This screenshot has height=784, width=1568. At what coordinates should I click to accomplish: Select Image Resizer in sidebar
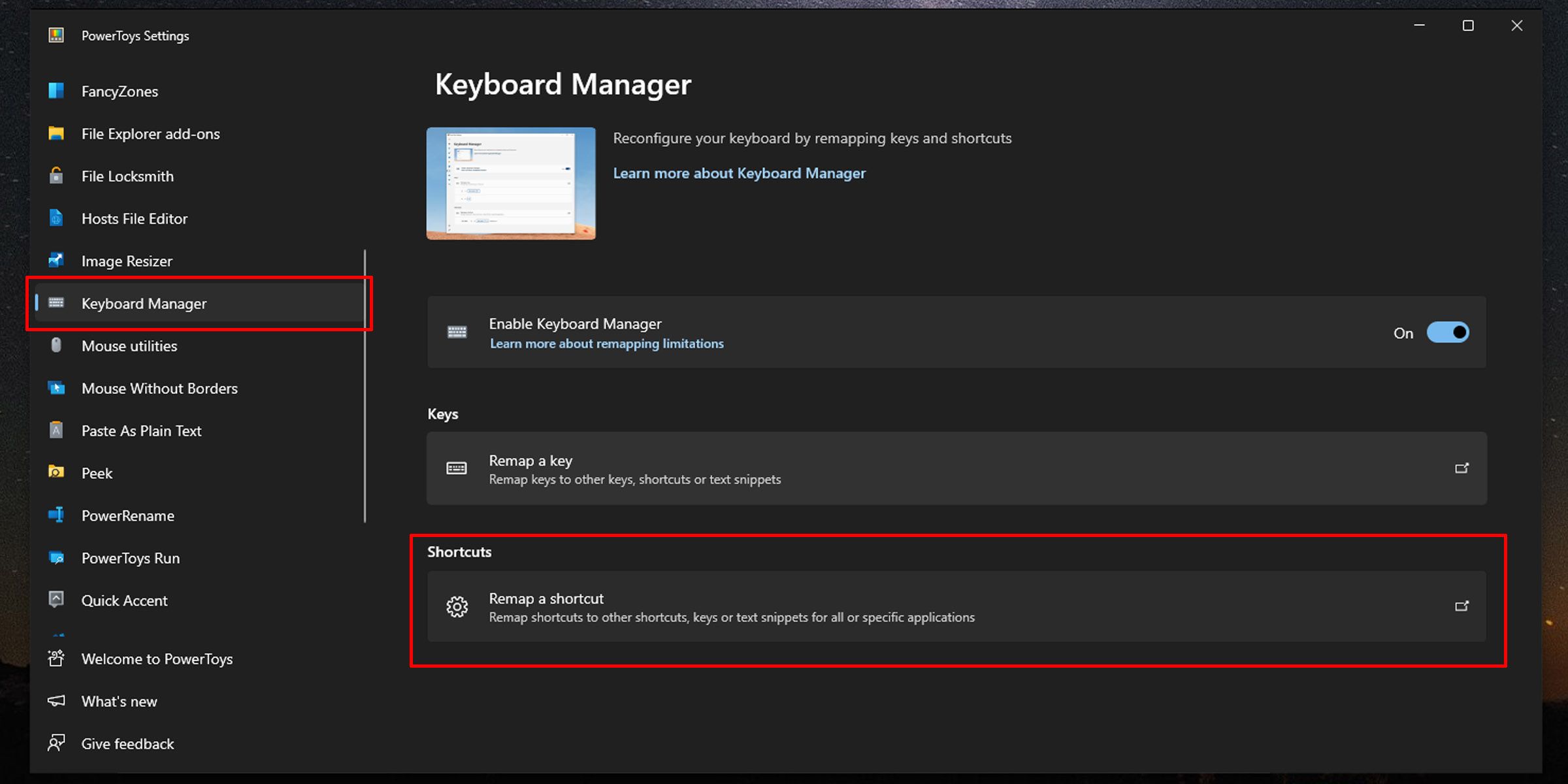pyautogui.click(x=127, y=260)
